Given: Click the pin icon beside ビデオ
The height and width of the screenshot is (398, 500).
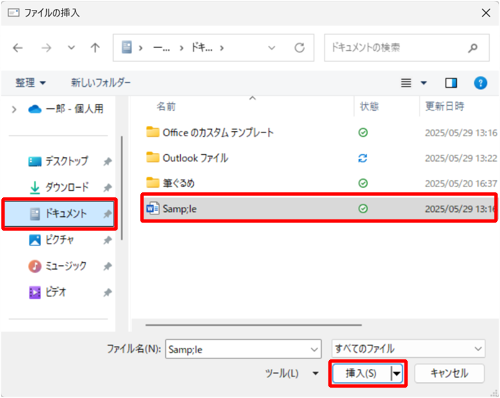Looking at the screenshot, I should [107, 293].
